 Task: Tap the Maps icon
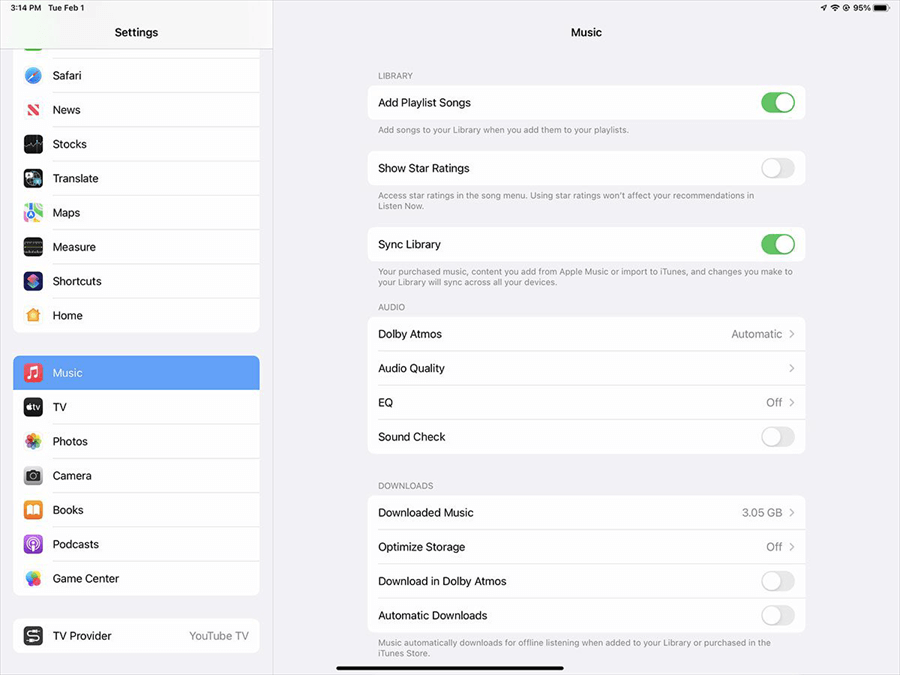pos(34,213)
